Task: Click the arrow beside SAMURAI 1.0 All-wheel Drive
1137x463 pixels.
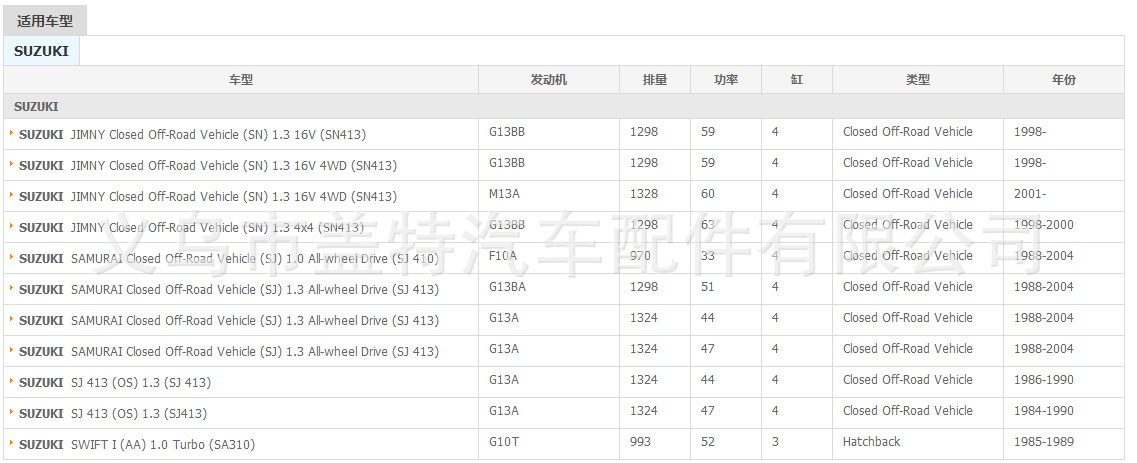Action: 12,257
